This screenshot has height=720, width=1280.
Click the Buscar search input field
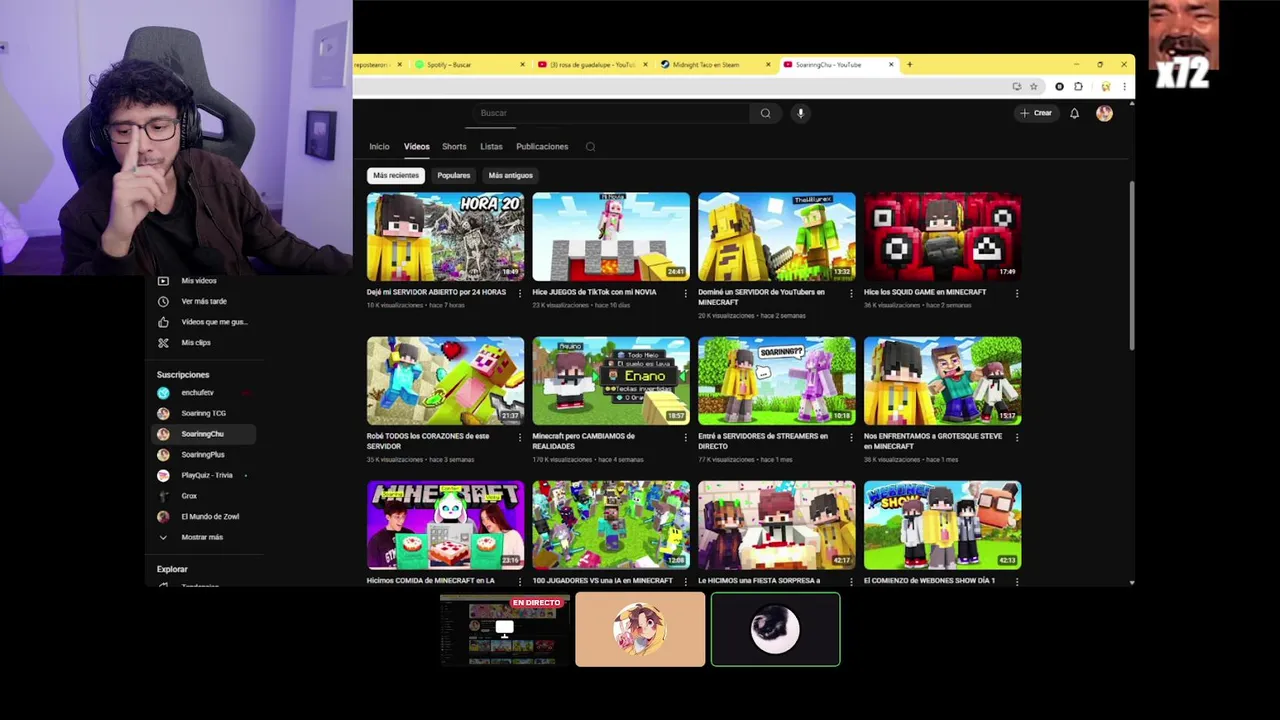point(610,113)
